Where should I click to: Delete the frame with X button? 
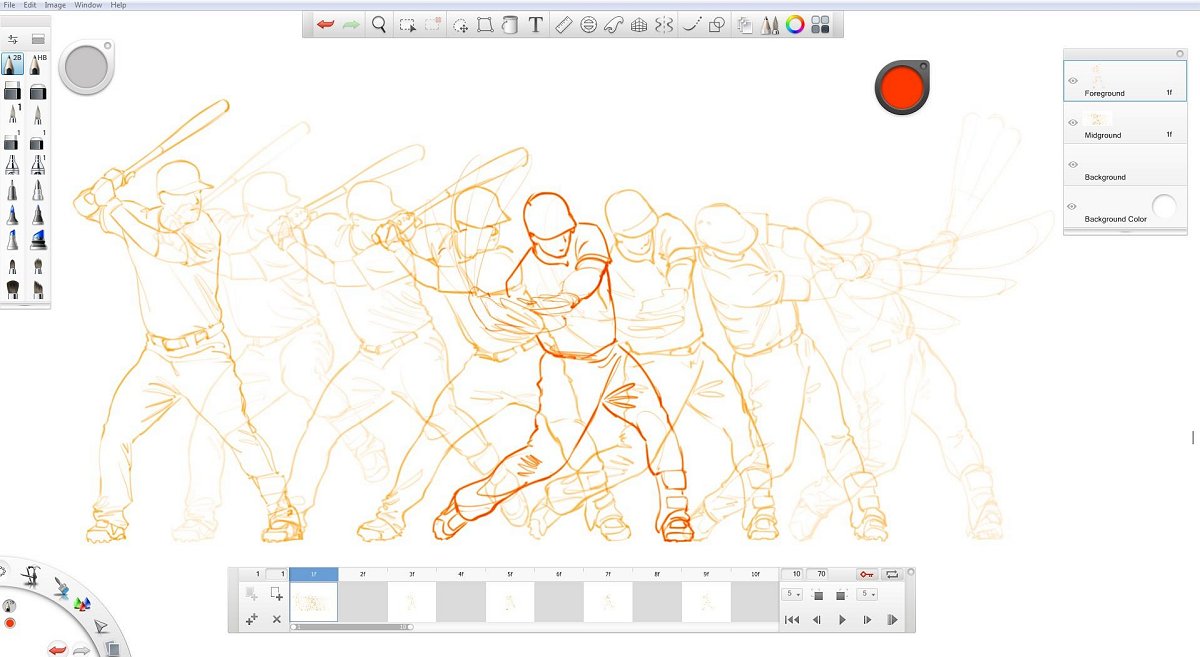tap(276, 620)
